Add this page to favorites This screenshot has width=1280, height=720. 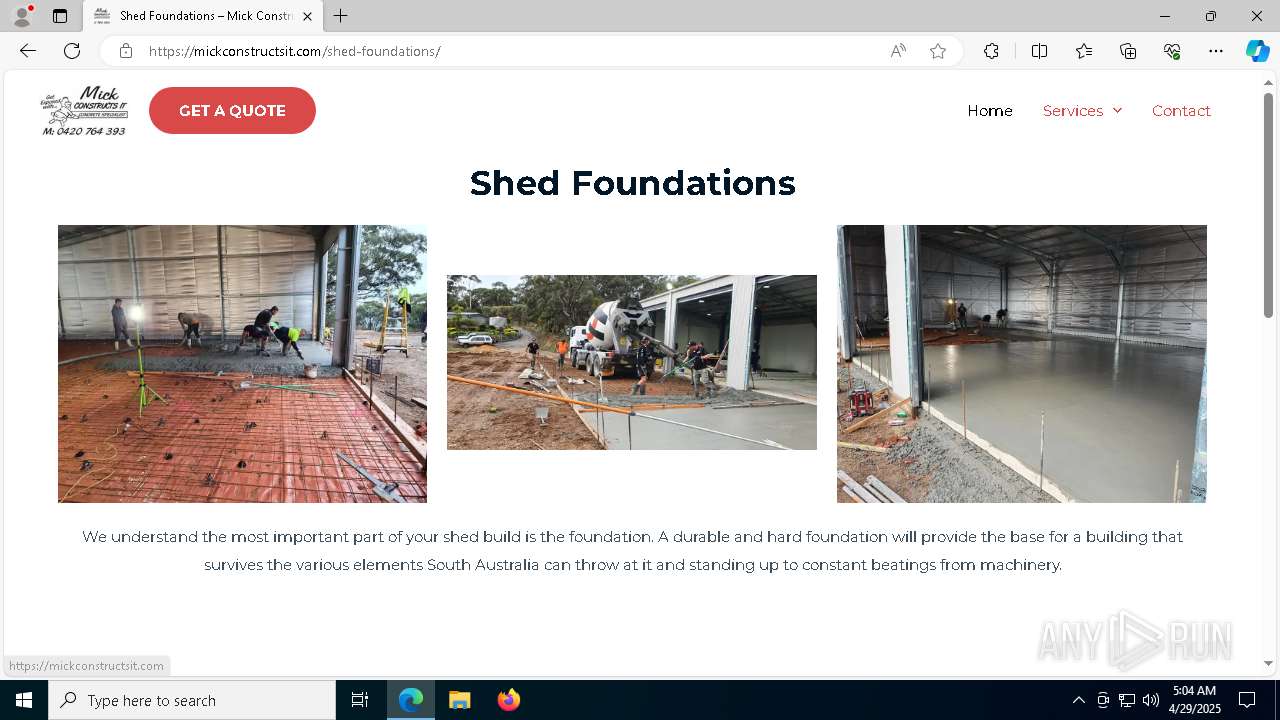click(938, 51)
